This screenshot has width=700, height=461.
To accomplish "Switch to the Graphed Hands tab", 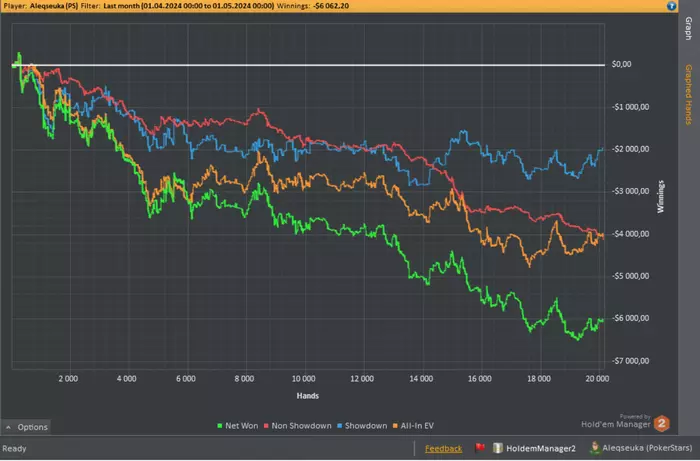I will pyautogui.click(x=688, y=94).
